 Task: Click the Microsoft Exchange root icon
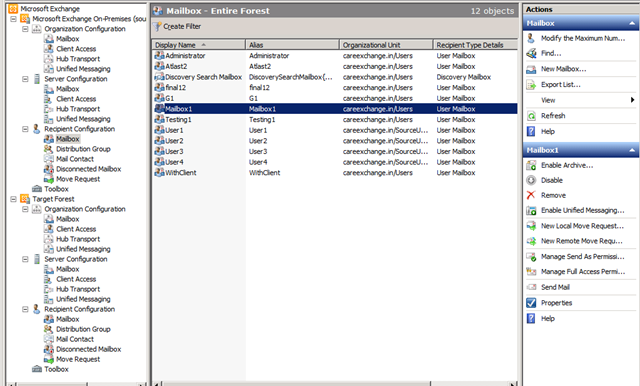(13, 9)
